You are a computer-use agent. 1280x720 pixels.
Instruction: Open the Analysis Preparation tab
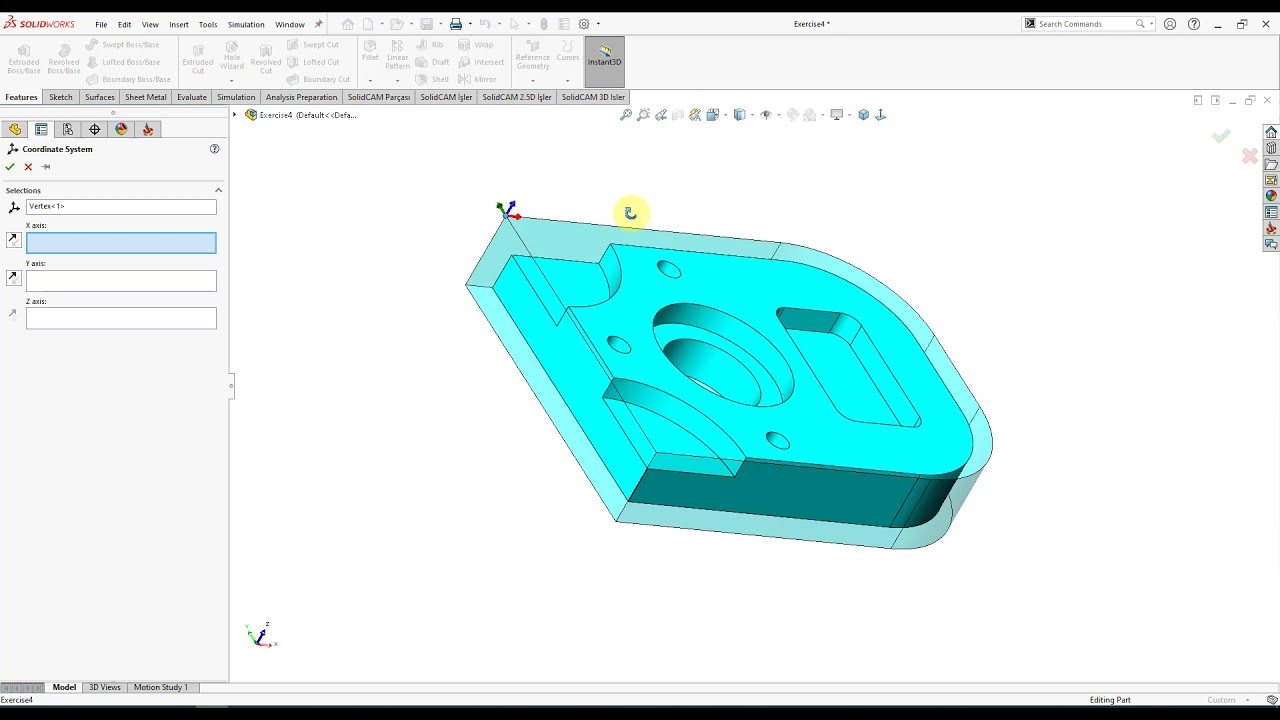point(301,97)
